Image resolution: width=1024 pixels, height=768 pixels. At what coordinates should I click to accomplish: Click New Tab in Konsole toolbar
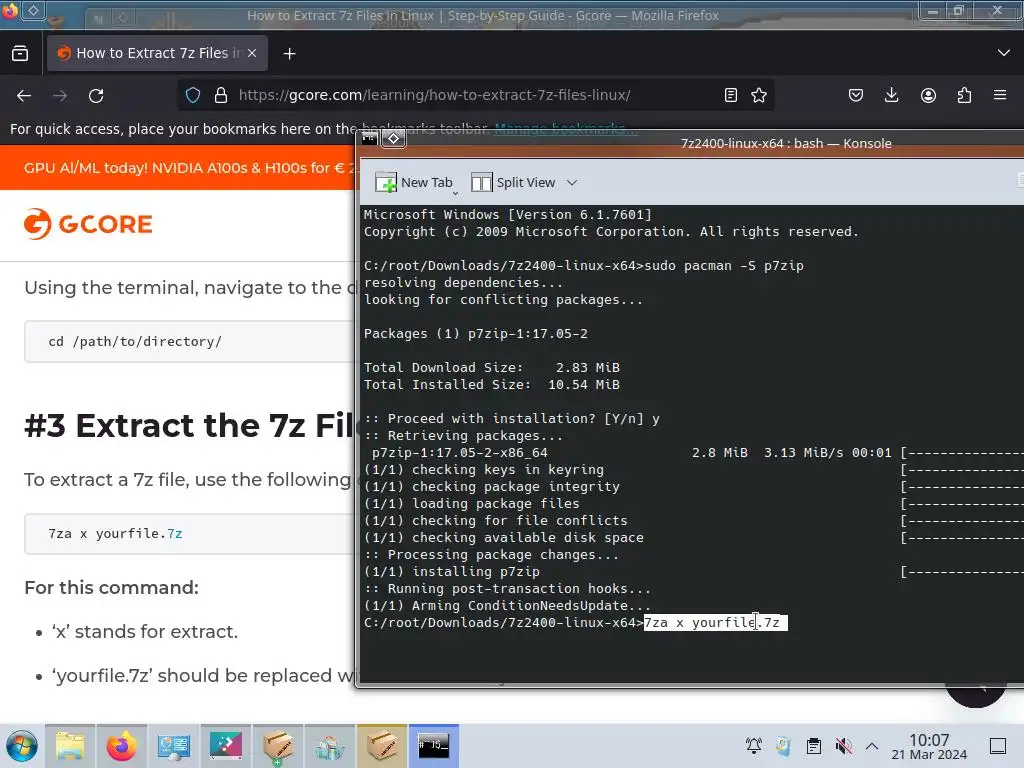(414, 182)
